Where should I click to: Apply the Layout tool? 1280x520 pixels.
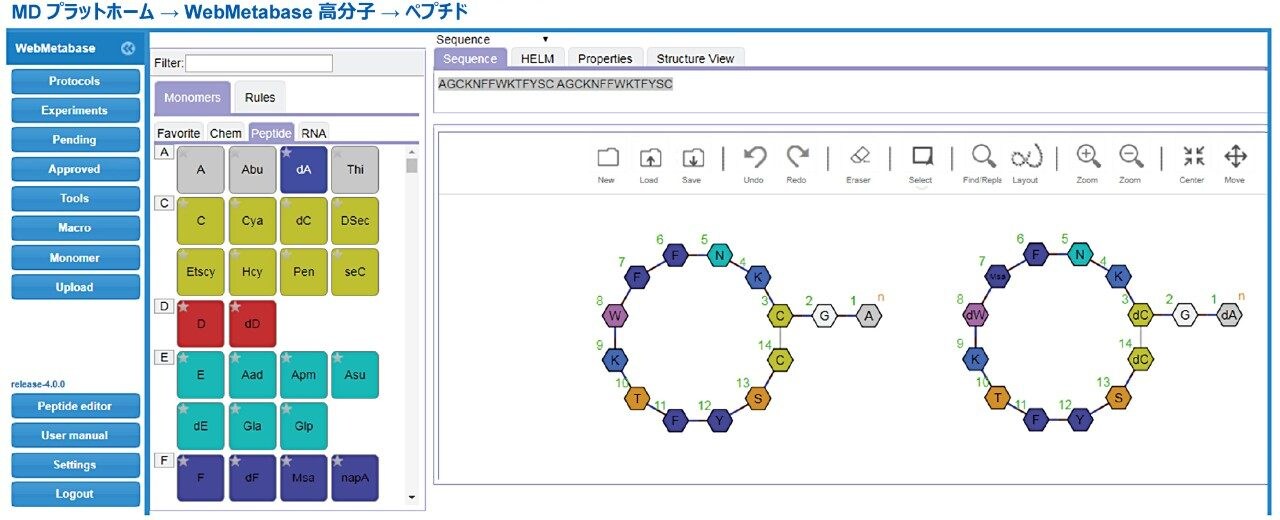1026,157
